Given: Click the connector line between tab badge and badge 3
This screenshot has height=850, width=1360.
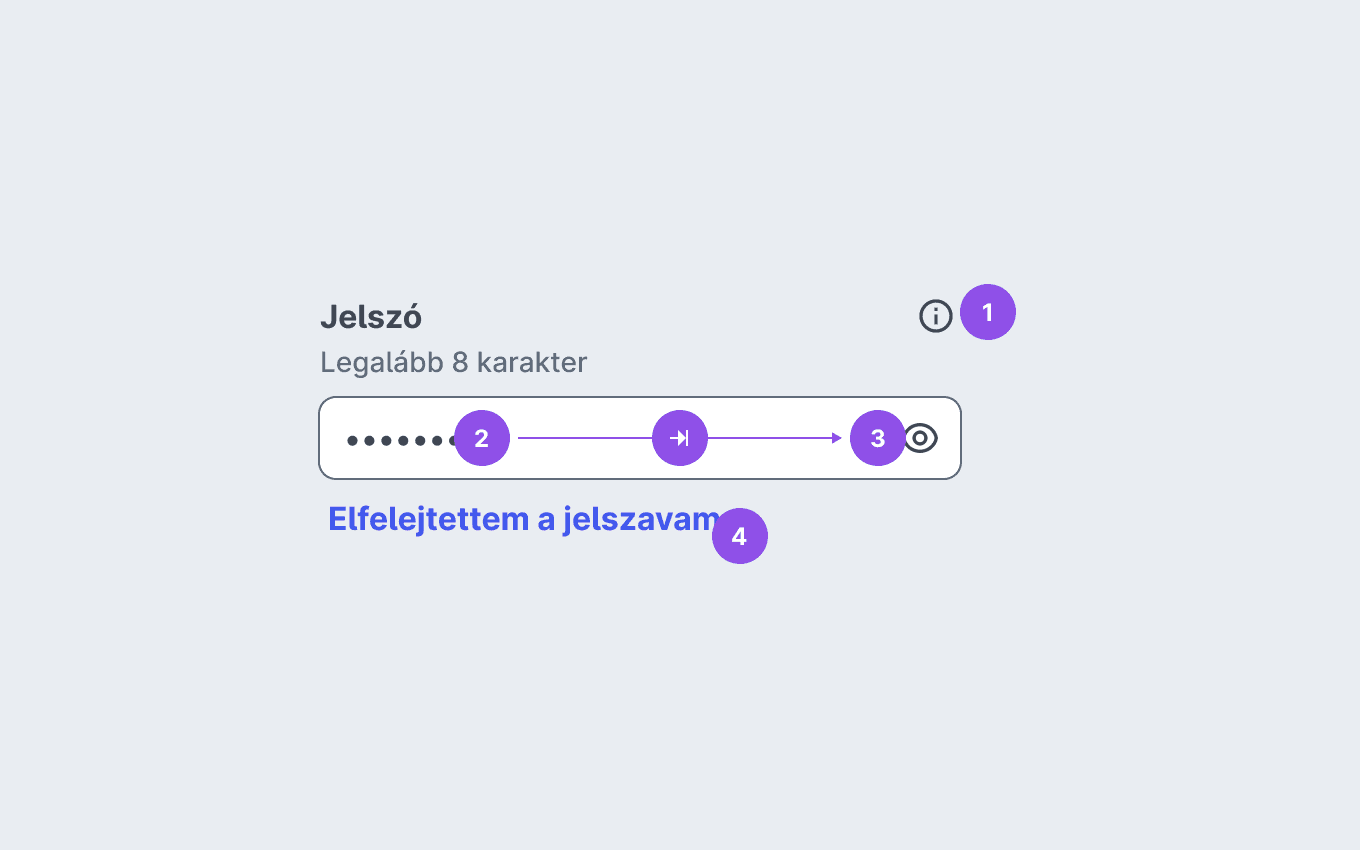Looking at the screenshot, I should (x=770, y=438).
